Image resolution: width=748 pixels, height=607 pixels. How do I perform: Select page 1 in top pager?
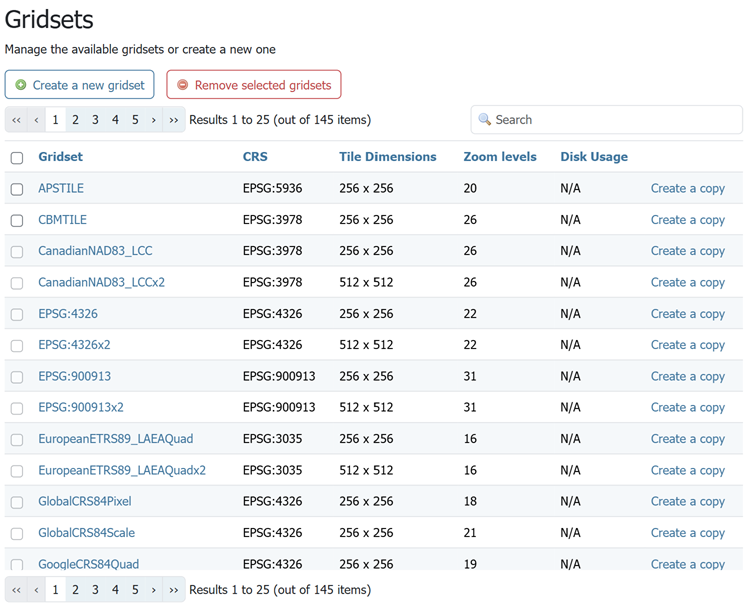coord(55,120)
